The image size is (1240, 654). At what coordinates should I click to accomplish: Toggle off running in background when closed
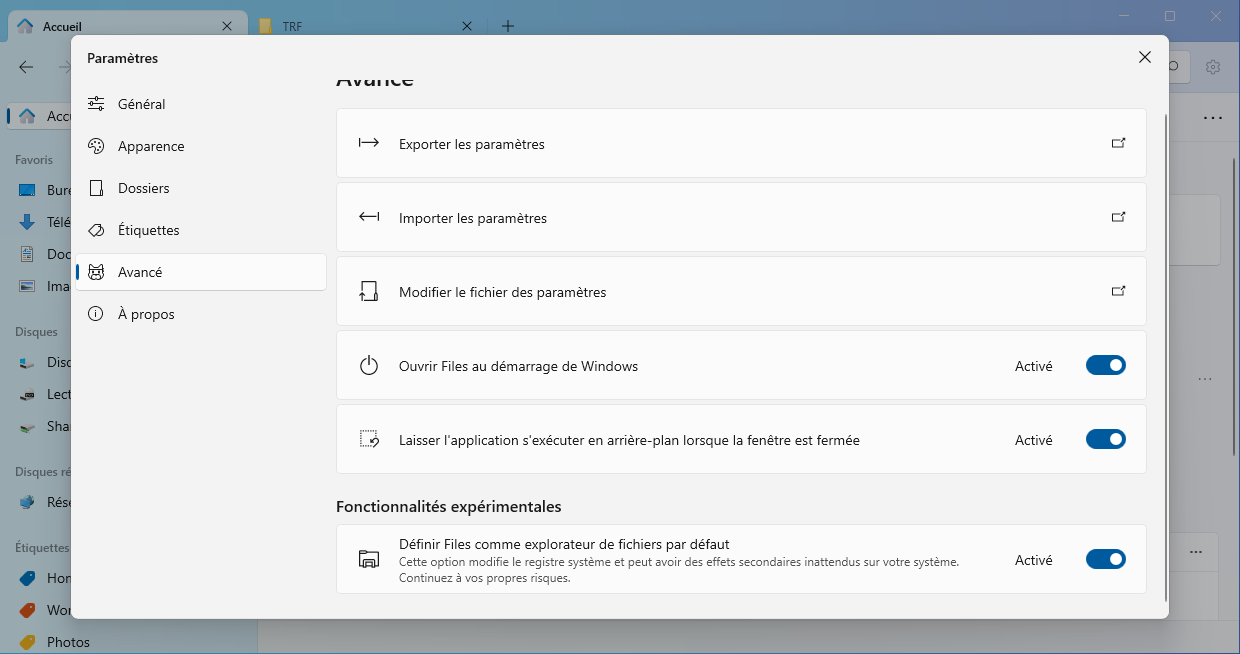(x=1105, y=440)
